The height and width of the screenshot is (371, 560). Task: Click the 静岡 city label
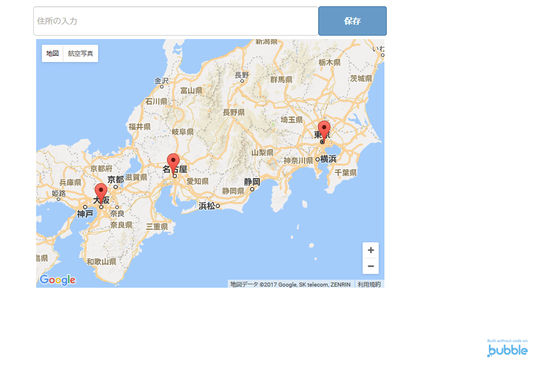252,182
